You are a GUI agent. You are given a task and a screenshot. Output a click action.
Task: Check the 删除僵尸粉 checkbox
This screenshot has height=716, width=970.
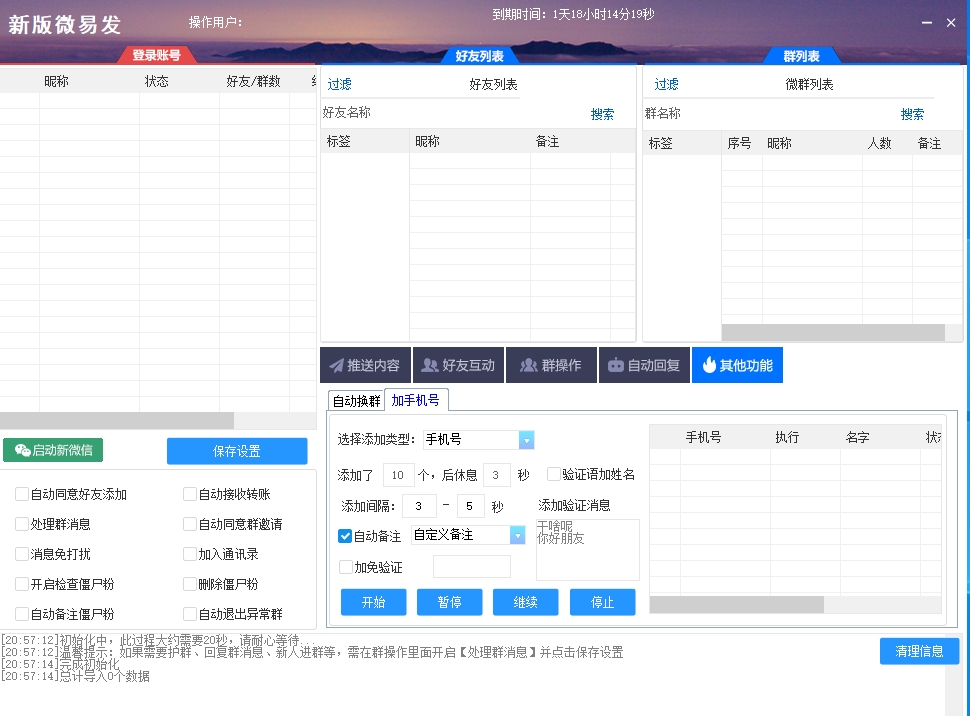point(190,584)
